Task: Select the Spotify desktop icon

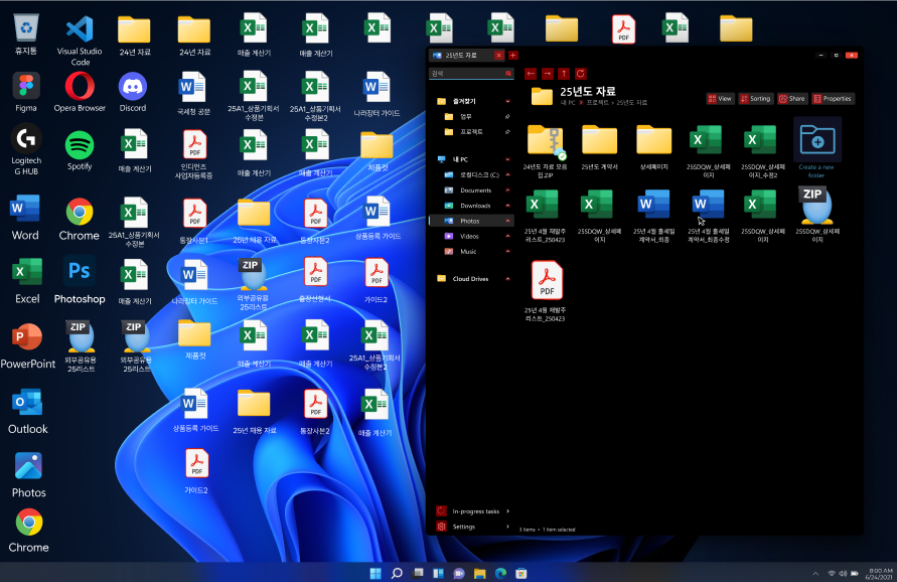Action: [80, 151]
